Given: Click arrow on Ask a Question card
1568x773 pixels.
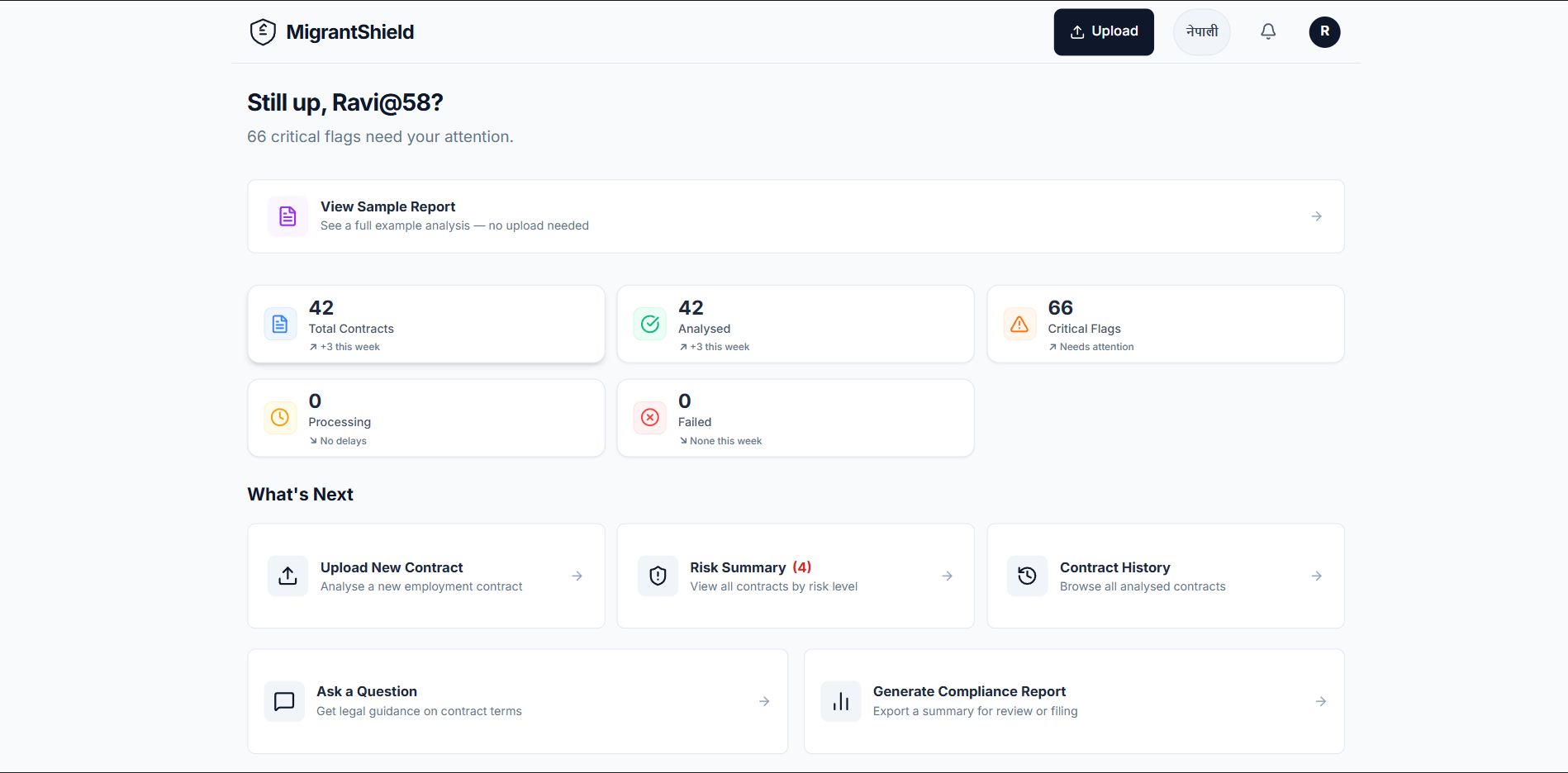Looking at the screenshot, I should [764, 701].
